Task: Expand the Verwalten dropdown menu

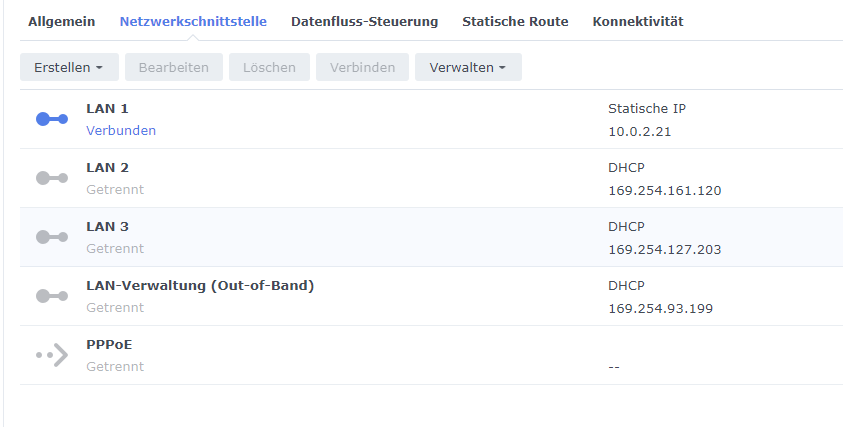Action: click(x=467, y=67)
